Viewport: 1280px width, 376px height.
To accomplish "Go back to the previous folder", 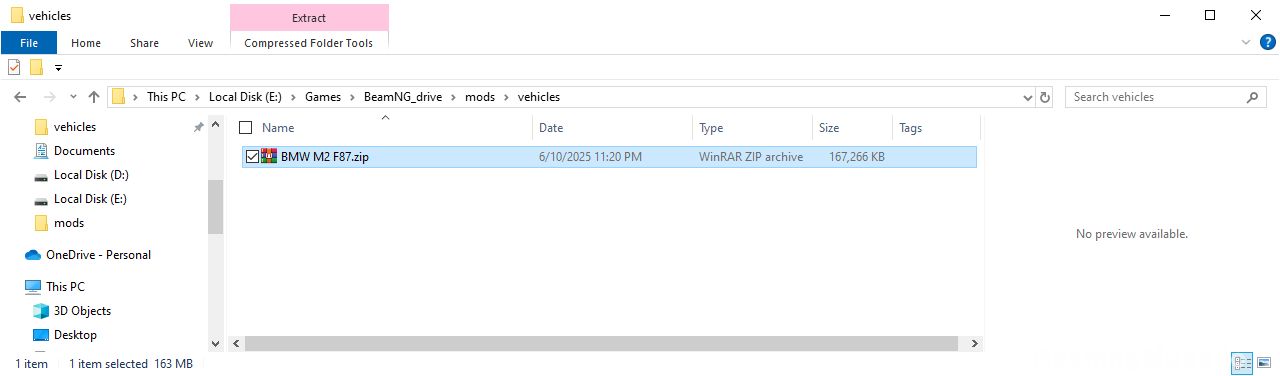I will [20, 97].
